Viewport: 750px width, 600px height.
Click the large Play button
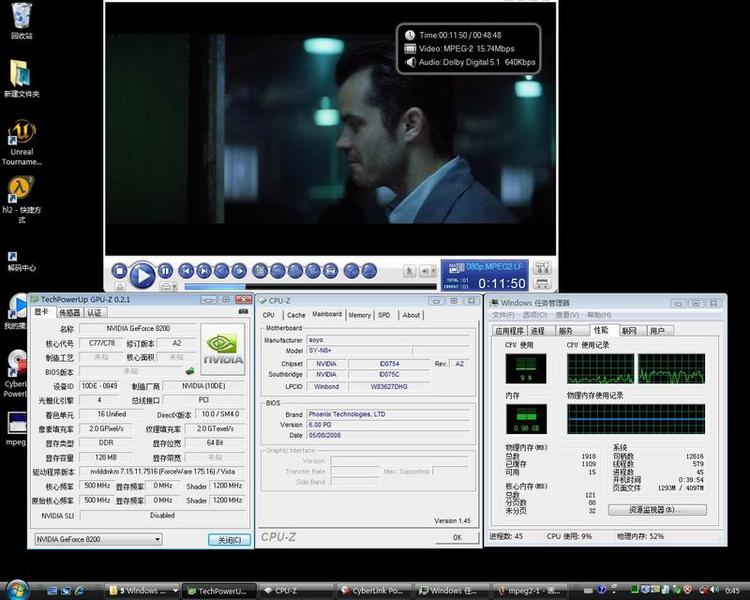(142, 275)
